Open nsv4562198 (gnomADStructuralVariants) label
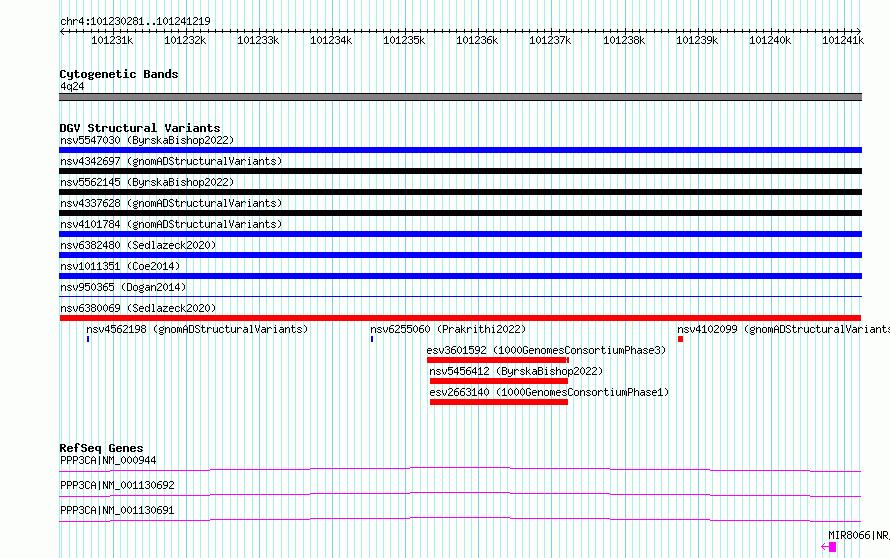The height and width of the screenshot is (558, 890). pyautogui.click(x=197, y=329)
